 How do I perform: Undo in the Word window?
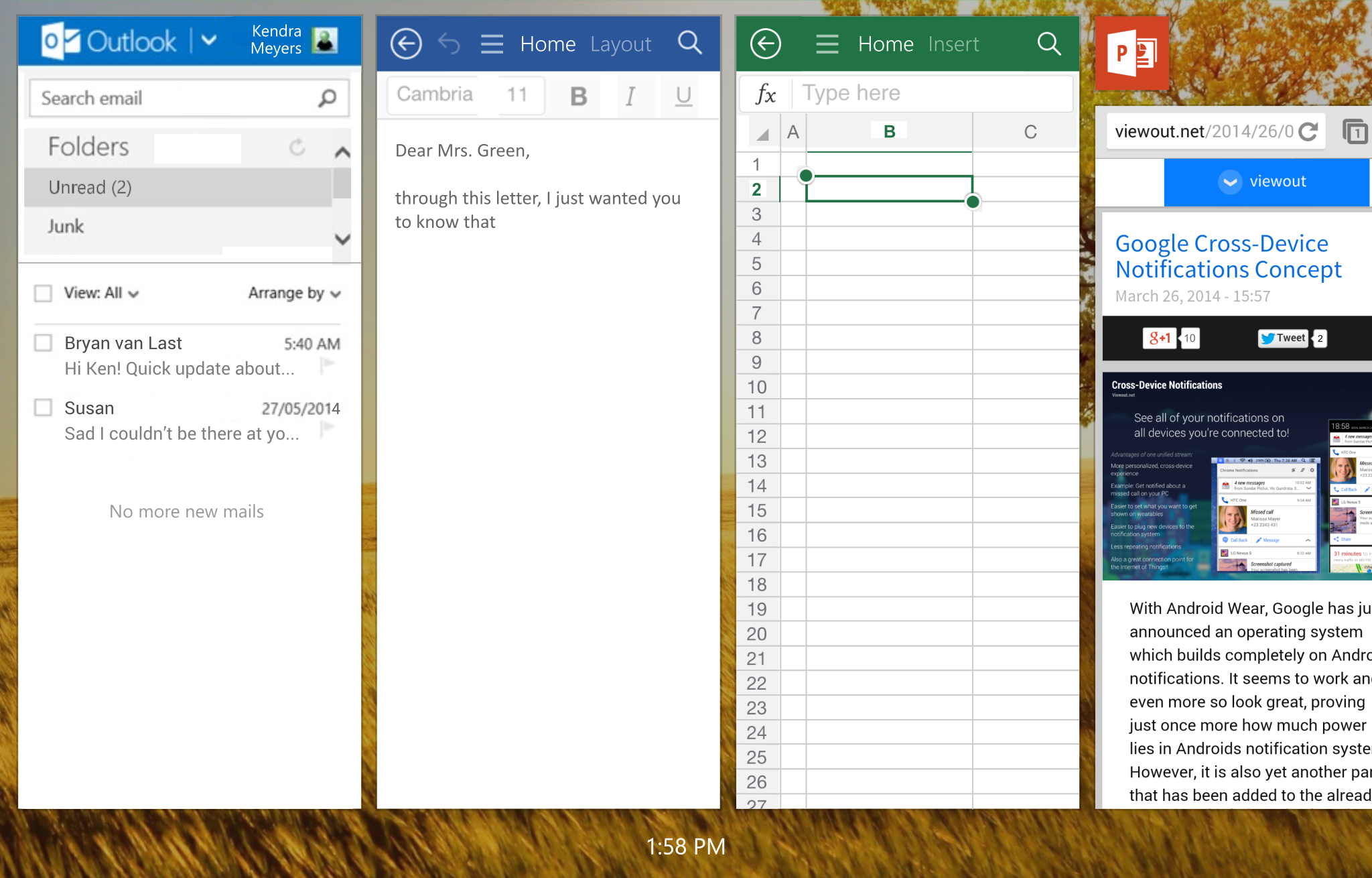(x=449, y=44)
